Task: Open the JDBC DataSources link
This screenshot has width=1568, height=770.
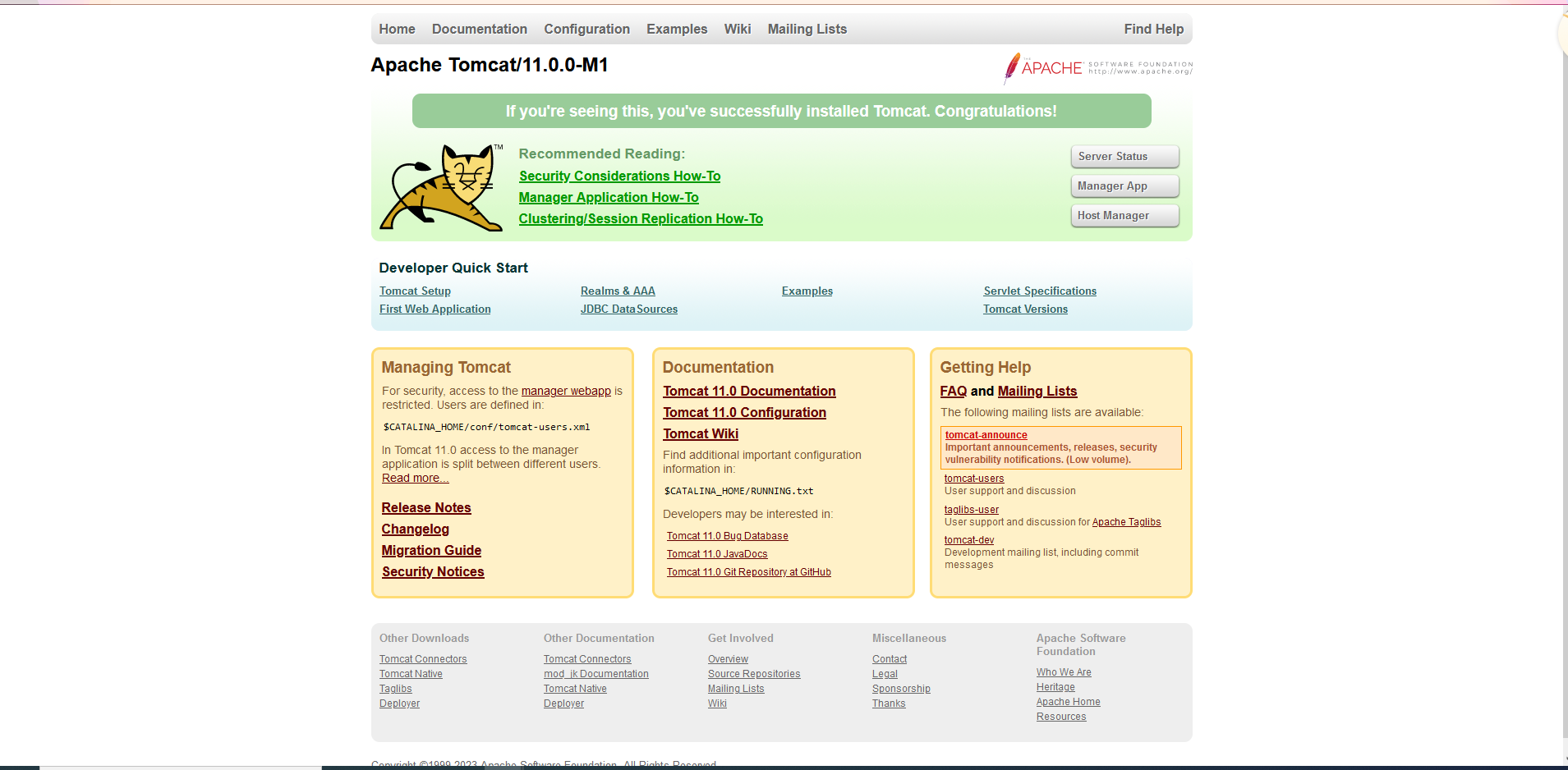Action: (629, 309)
